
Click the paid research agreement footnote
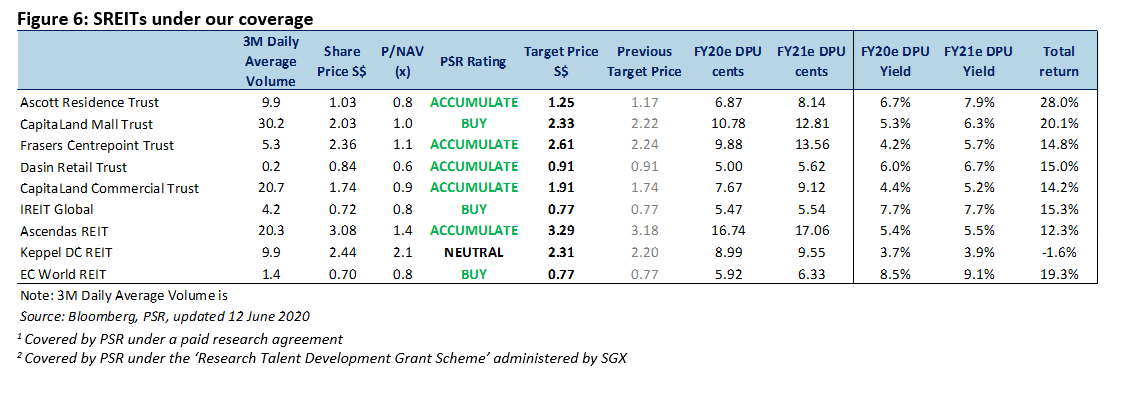click(180, 339)
